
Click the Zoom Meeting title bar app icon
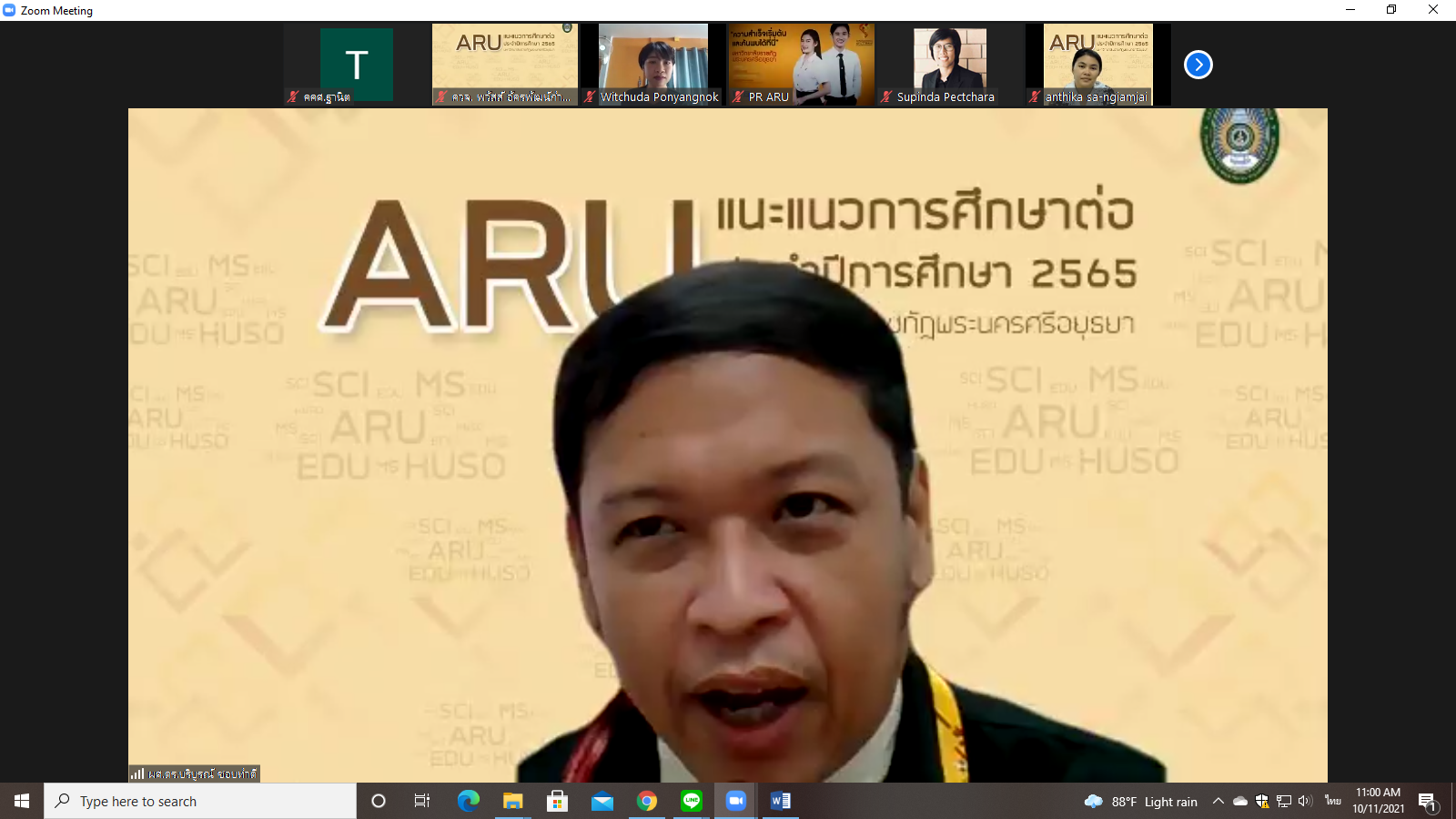tap(9, 10)
